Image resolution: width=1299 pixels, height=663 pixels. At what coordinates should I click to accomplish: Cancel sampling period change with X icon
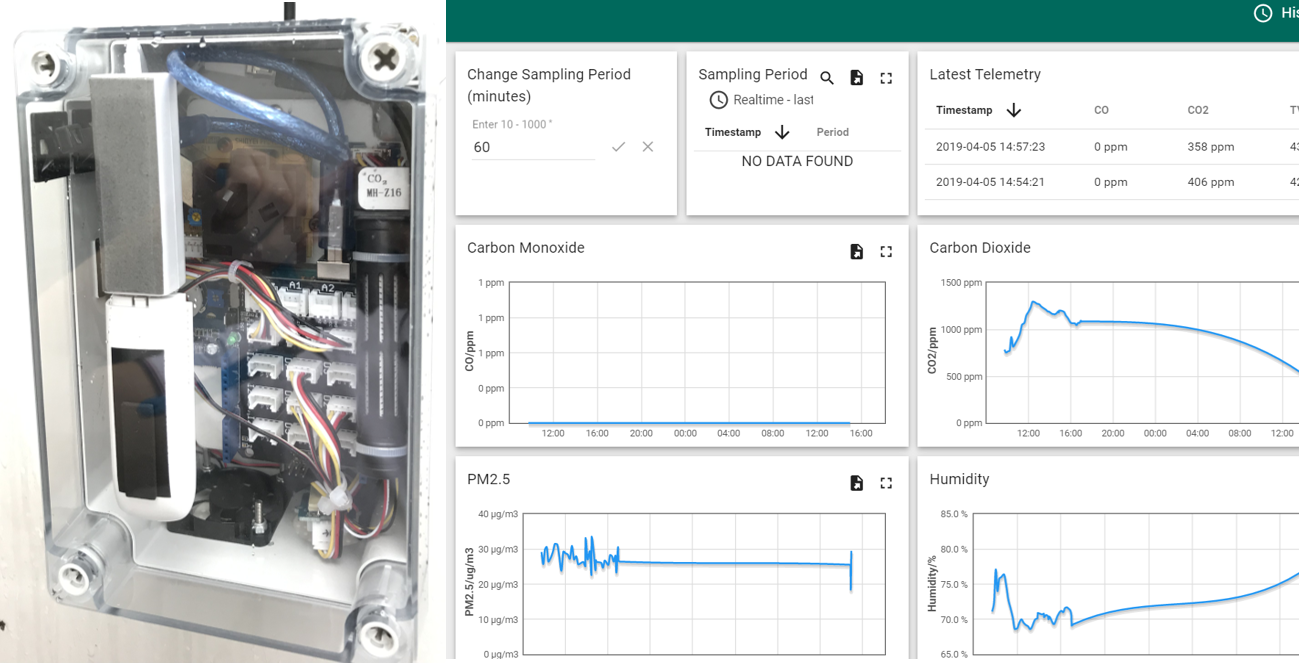(x=648, y=147)
